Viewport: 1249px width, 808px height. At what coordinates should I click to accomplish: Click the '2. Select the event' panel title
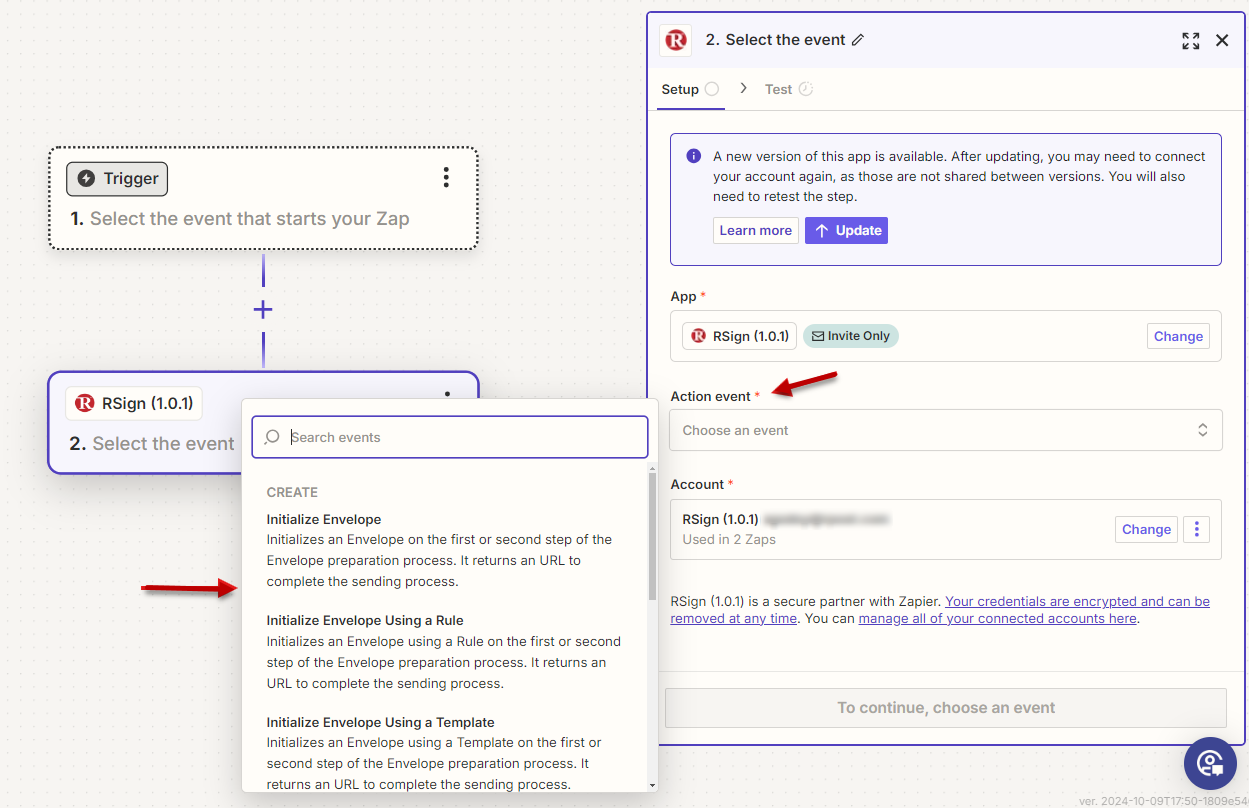coord(775,40)
